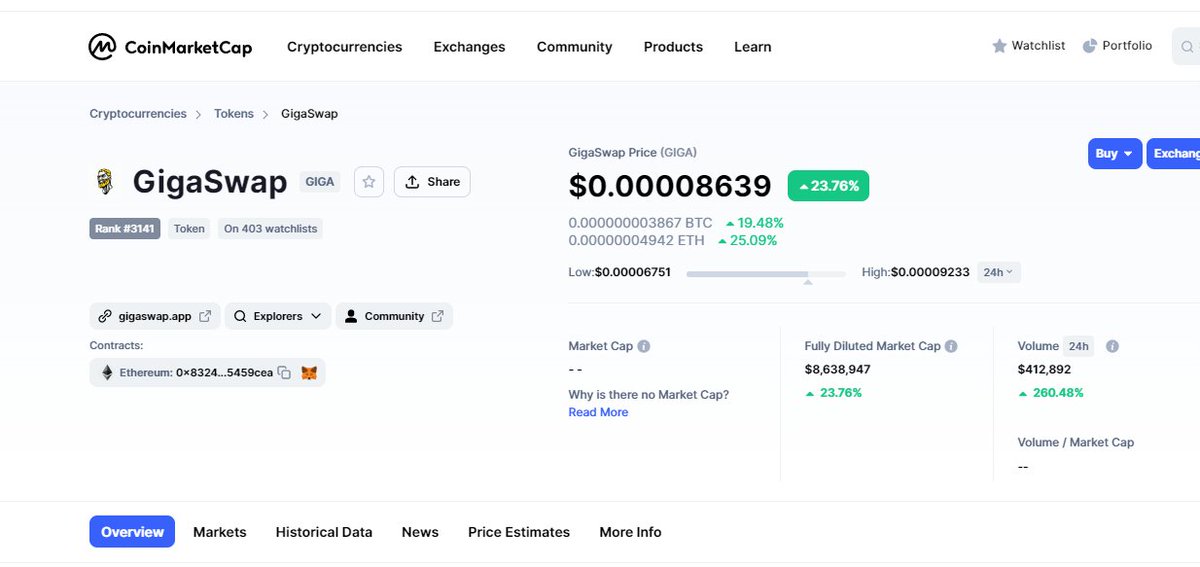Click the price $0.00008639
This screenshot has height=567, width=1200.
click(x=670, y=186)
